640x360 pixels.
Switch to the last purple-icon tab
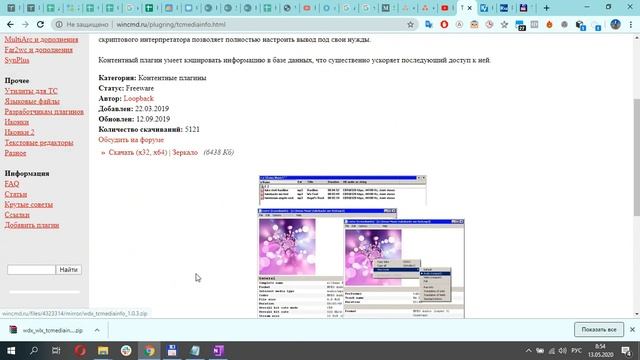tap(523, 8)
